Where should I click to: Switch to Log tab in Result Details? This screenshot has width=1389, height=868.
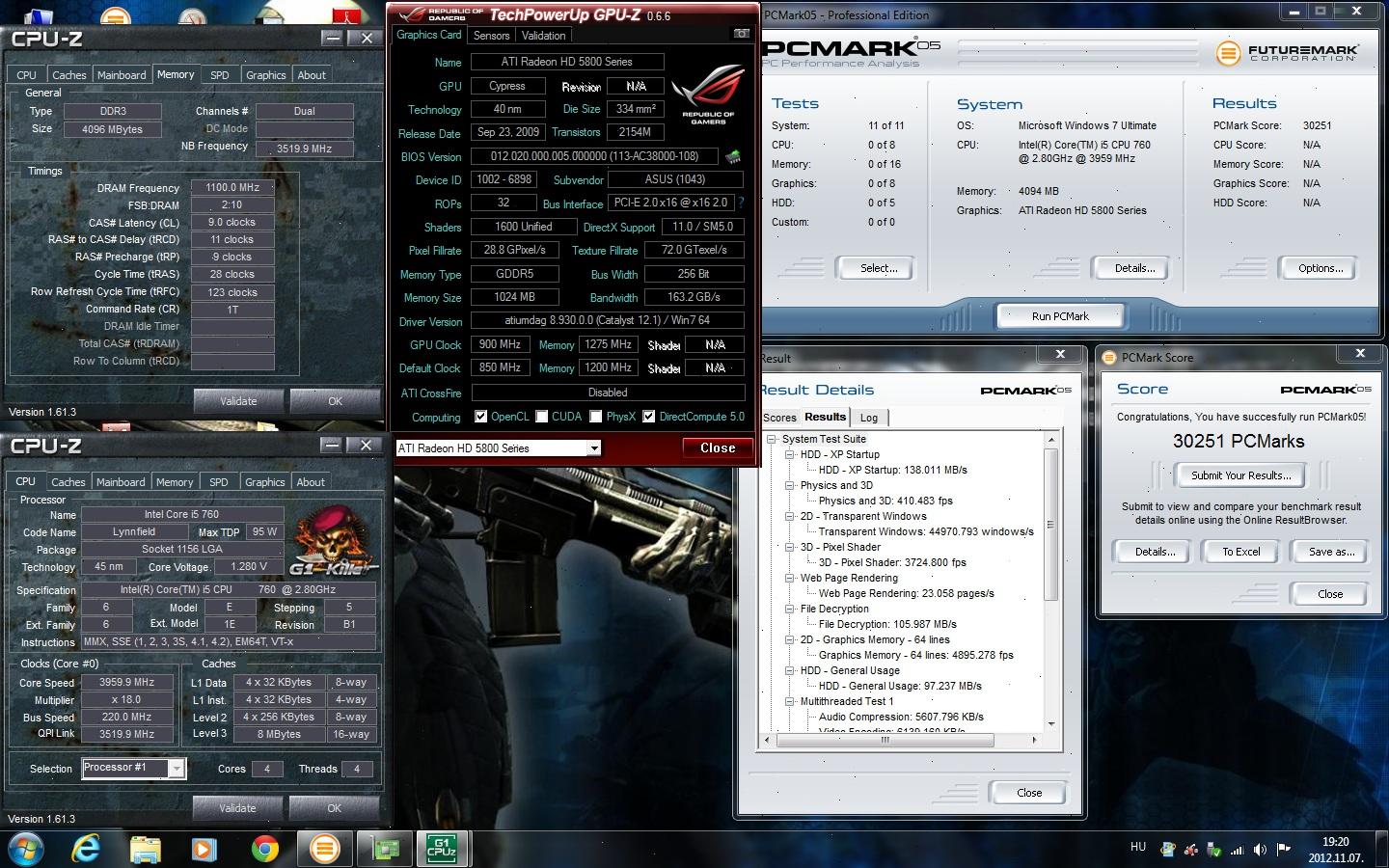pyautogui.click(x=869, y=418)
